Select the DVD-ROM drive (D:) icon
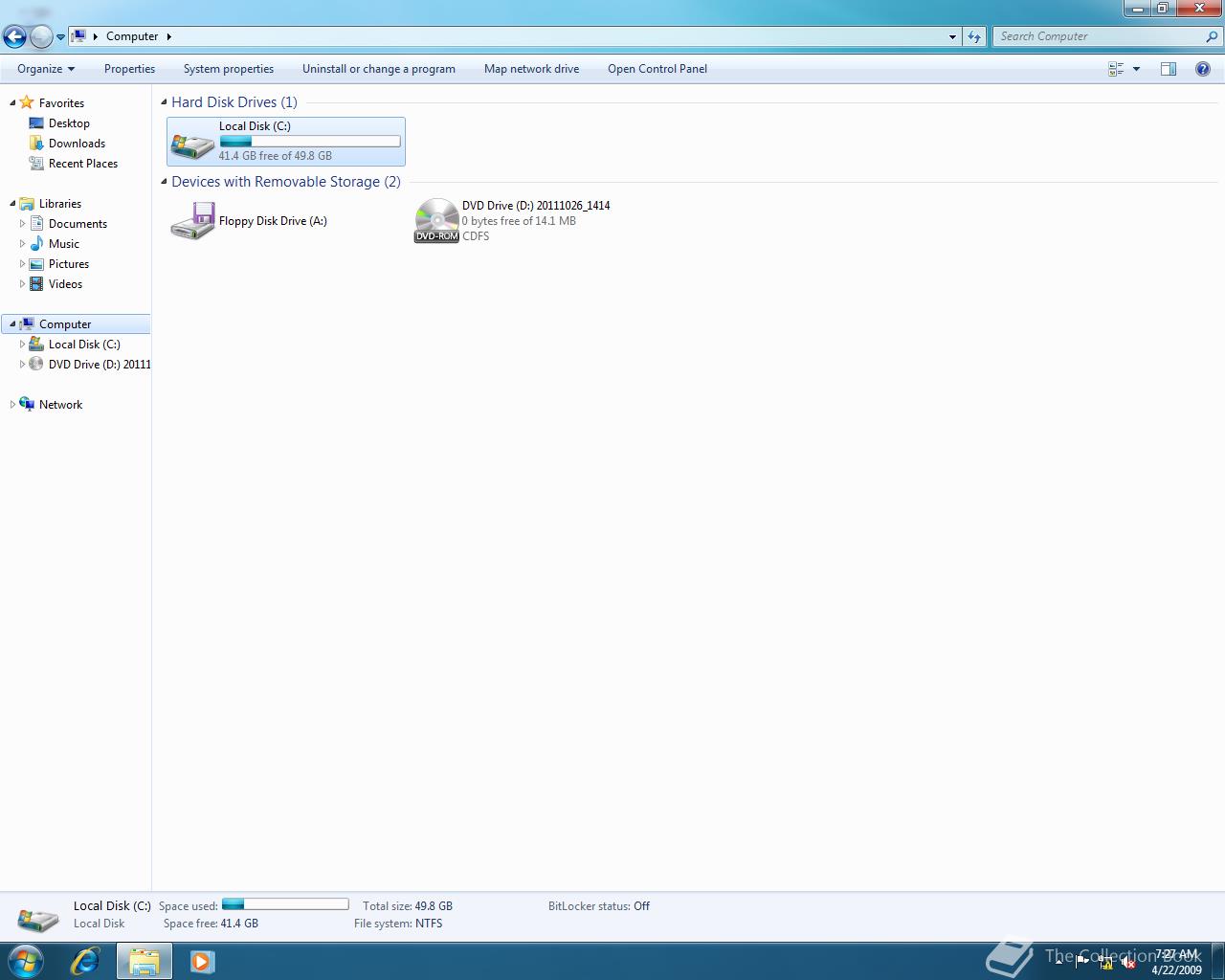This screenshot has width=1225, height=980. tap(436, 220)
